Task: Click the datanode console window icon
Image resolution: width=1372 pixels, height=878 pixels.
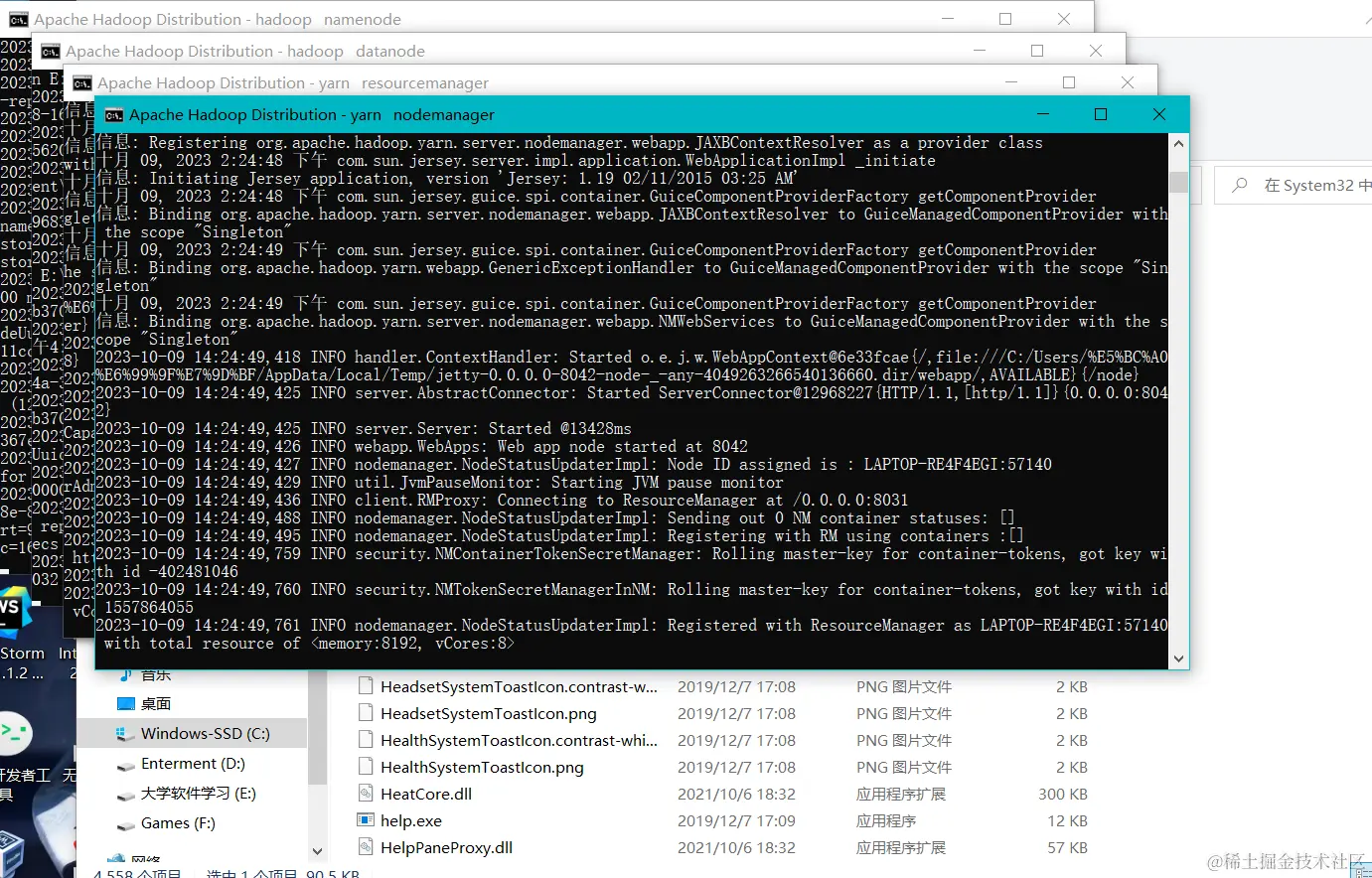Action: click(51, 52)
